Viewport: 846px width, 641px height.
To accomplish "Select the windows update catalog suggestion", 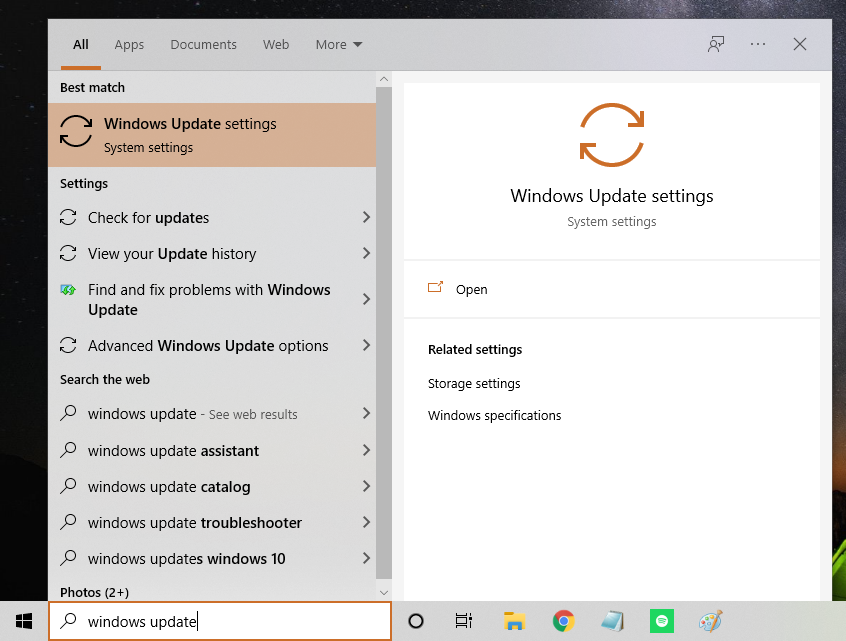I will 212,486.
